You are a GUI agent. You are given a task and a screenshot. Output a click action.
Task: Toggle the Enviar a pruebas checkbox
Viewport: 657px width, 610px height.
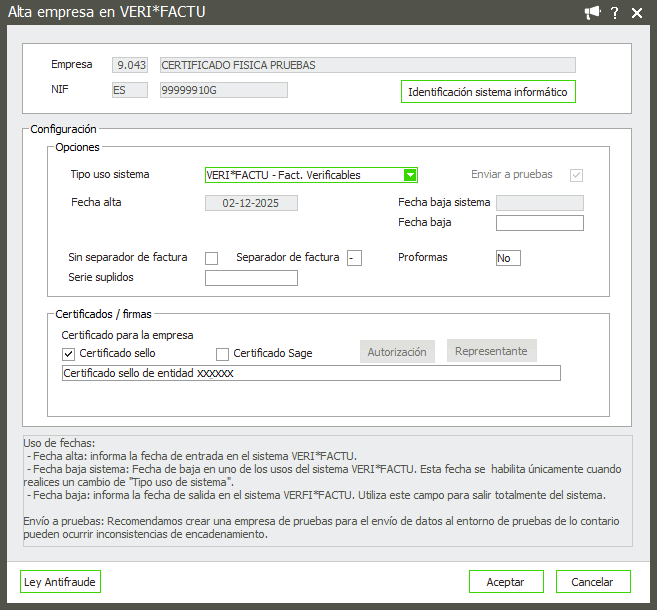pos(576,175)
